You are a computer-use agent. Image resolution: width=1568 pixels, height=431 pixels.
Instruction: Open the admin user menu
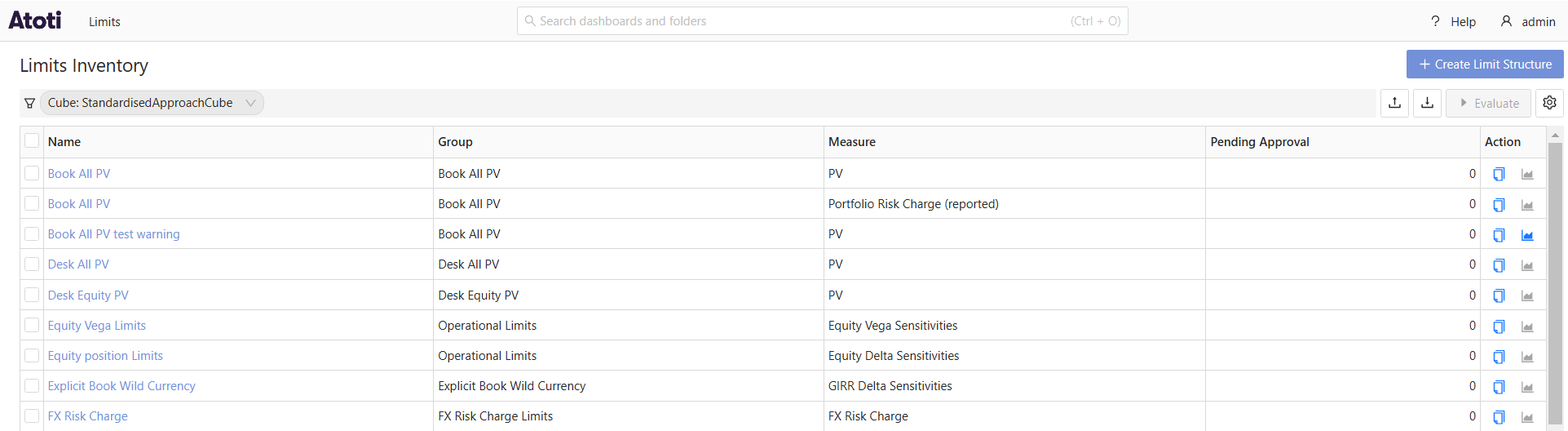tap(1528, 21)
